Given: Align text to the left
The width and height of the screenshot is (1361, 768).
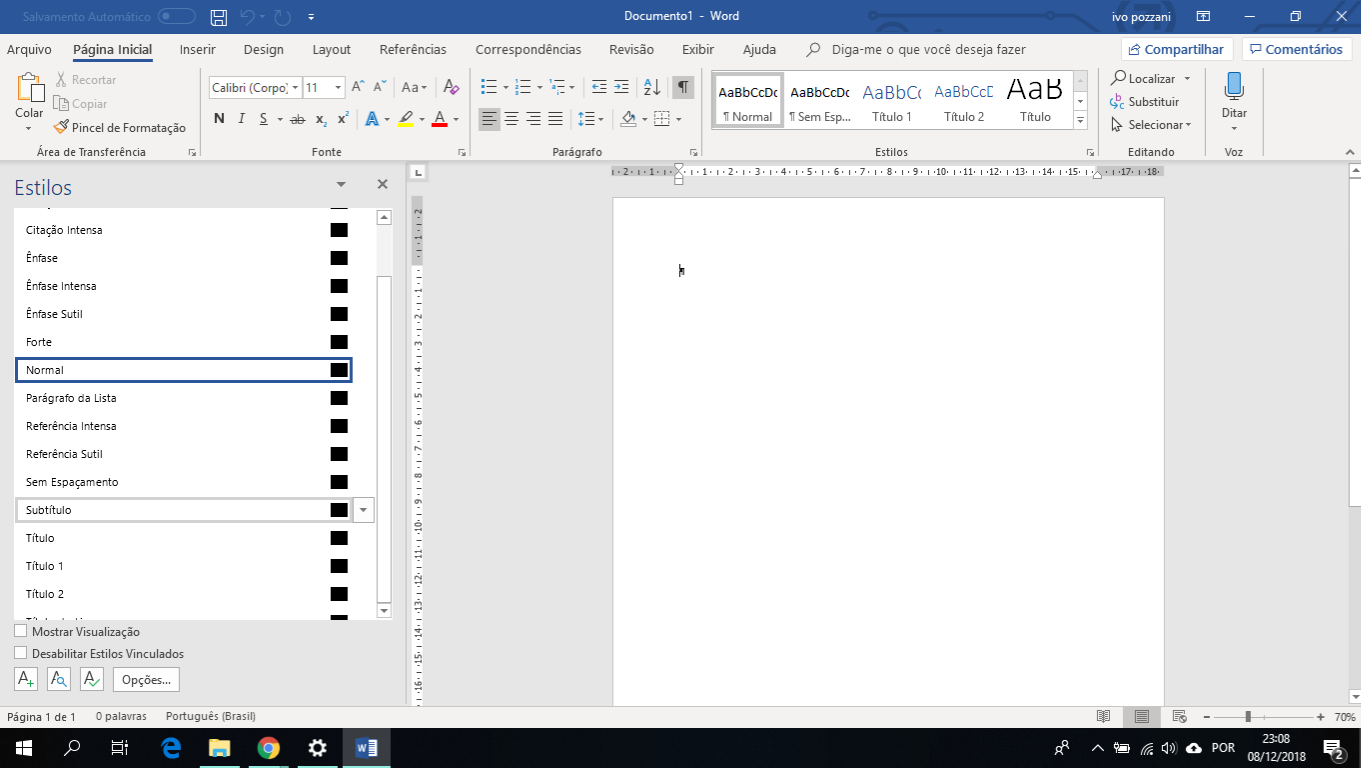Looking at the screenshot, I should coord(489,119).
